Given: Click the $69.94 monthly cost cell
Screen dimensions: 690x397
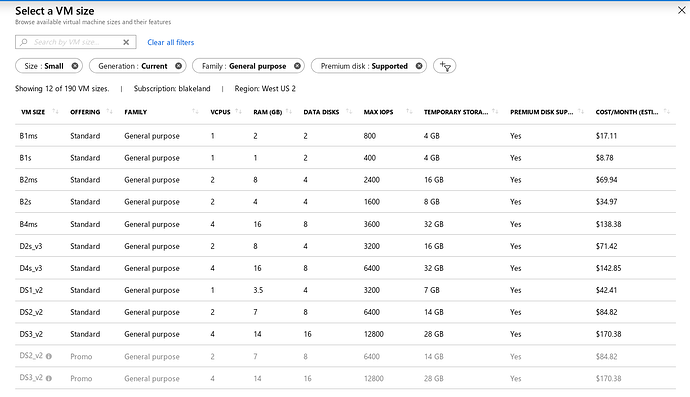Looking at the screenshot, I should click(x=606, y=180).
